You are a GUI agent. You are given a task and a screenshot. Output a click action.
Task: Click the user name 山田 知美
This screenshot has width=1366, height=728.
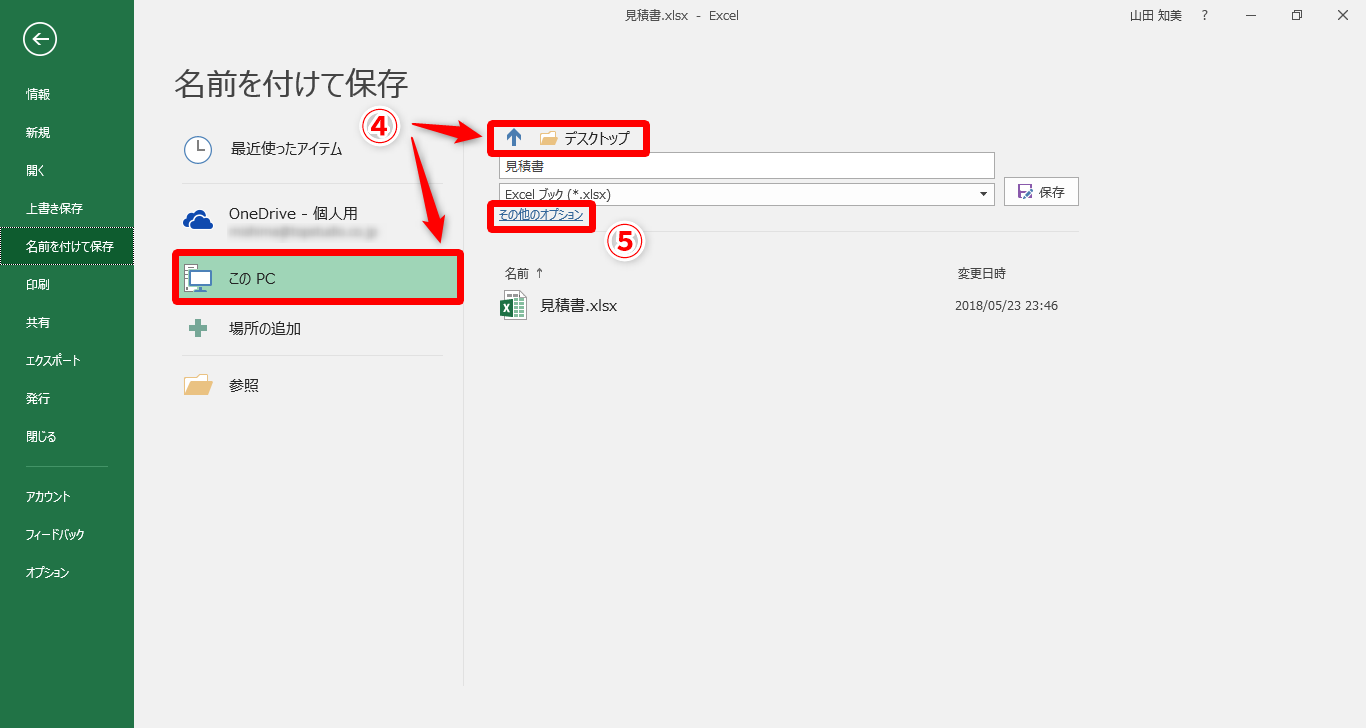tap(1154, 15)
